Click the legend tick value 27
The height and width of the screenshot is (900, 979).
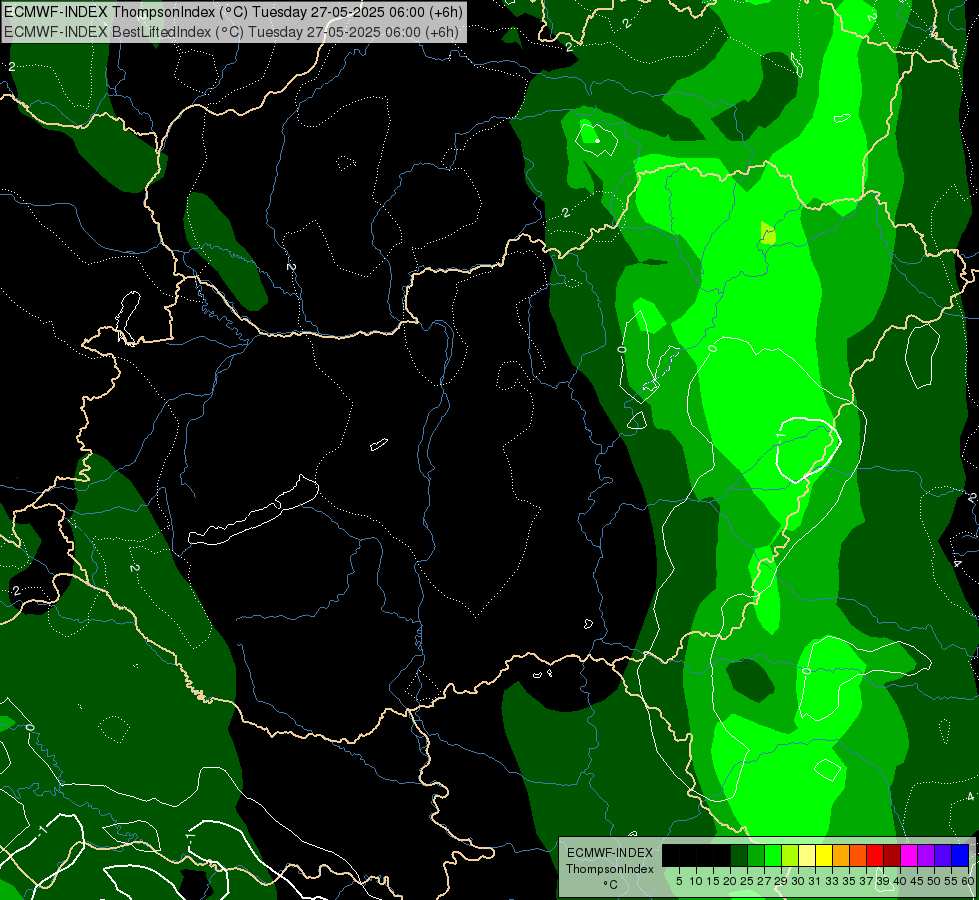(764, 881)
